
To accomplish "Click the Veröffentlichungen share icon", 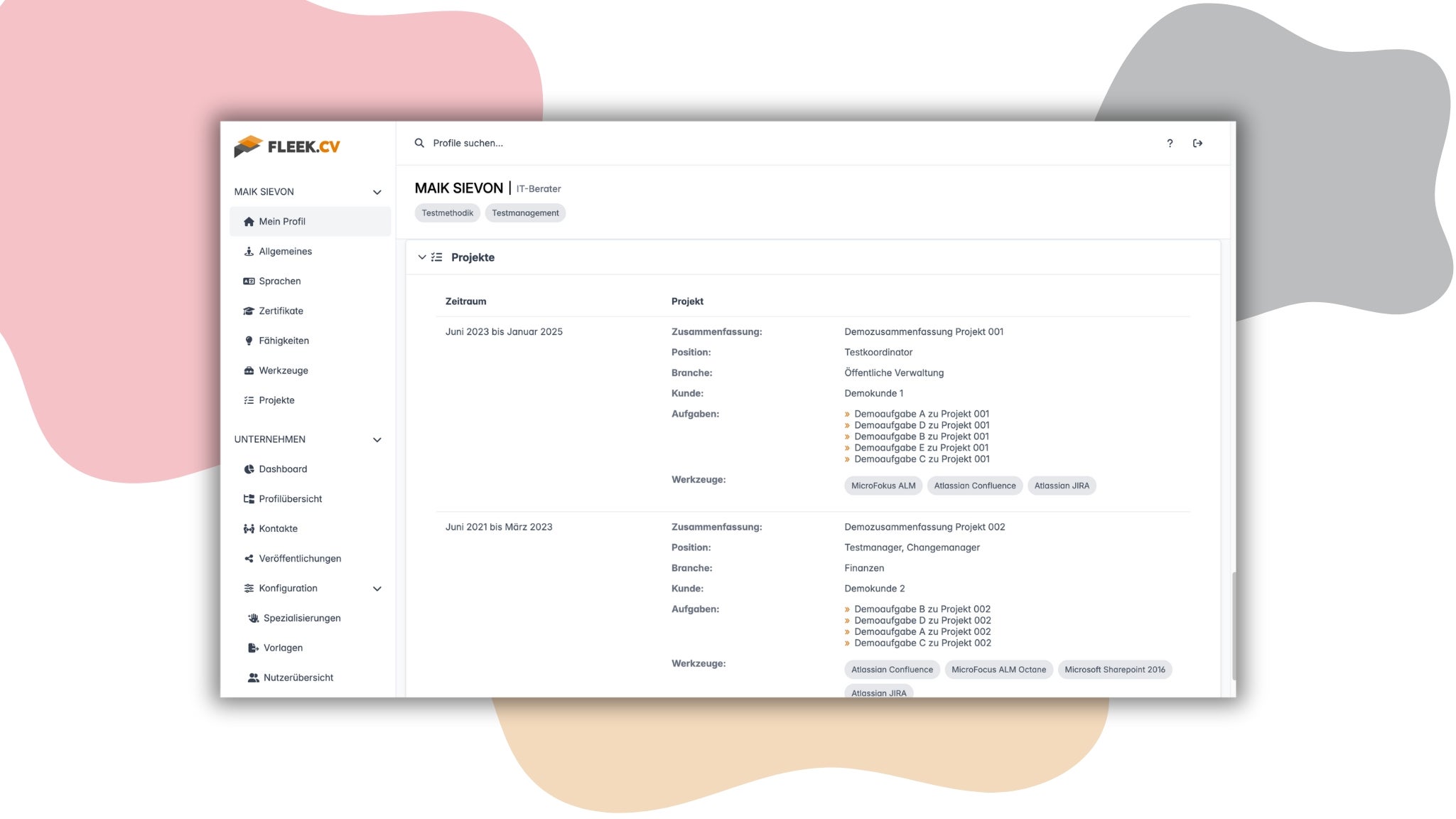I will (x=249, y=559).
